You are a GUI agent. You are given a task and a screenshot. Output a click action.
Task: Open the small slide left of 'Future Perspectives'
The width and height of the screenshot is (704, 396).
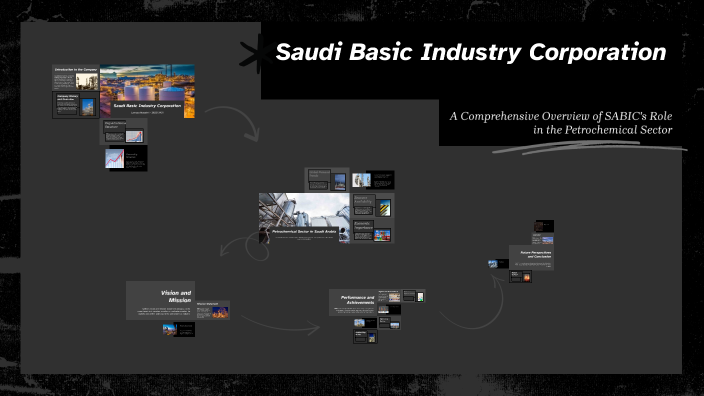(498, 264)
